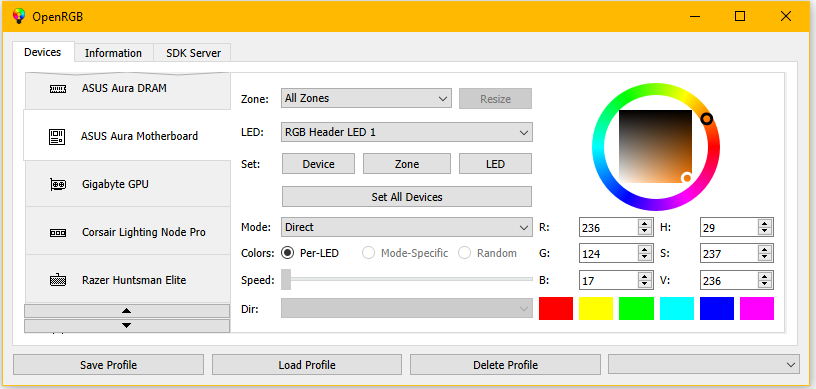Select the Per-LED colors radio button
Viewport: 816px width, 389px height.
click(288, 253)
